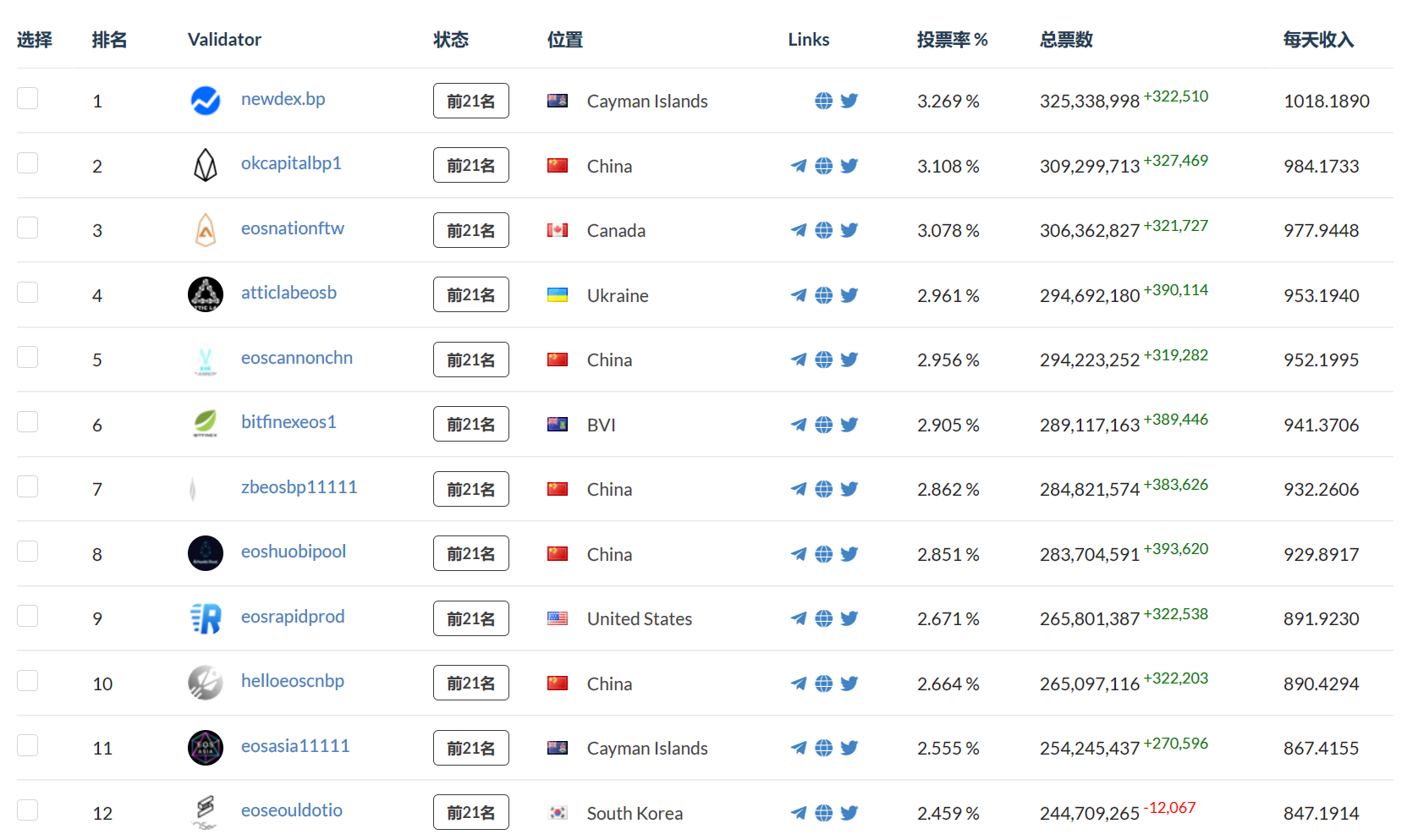Image resolution: width=1407 pixels, height=840 pixels.
Task: Open eosasia11111 Twitter icon
Action: click(x=849, y=748)
